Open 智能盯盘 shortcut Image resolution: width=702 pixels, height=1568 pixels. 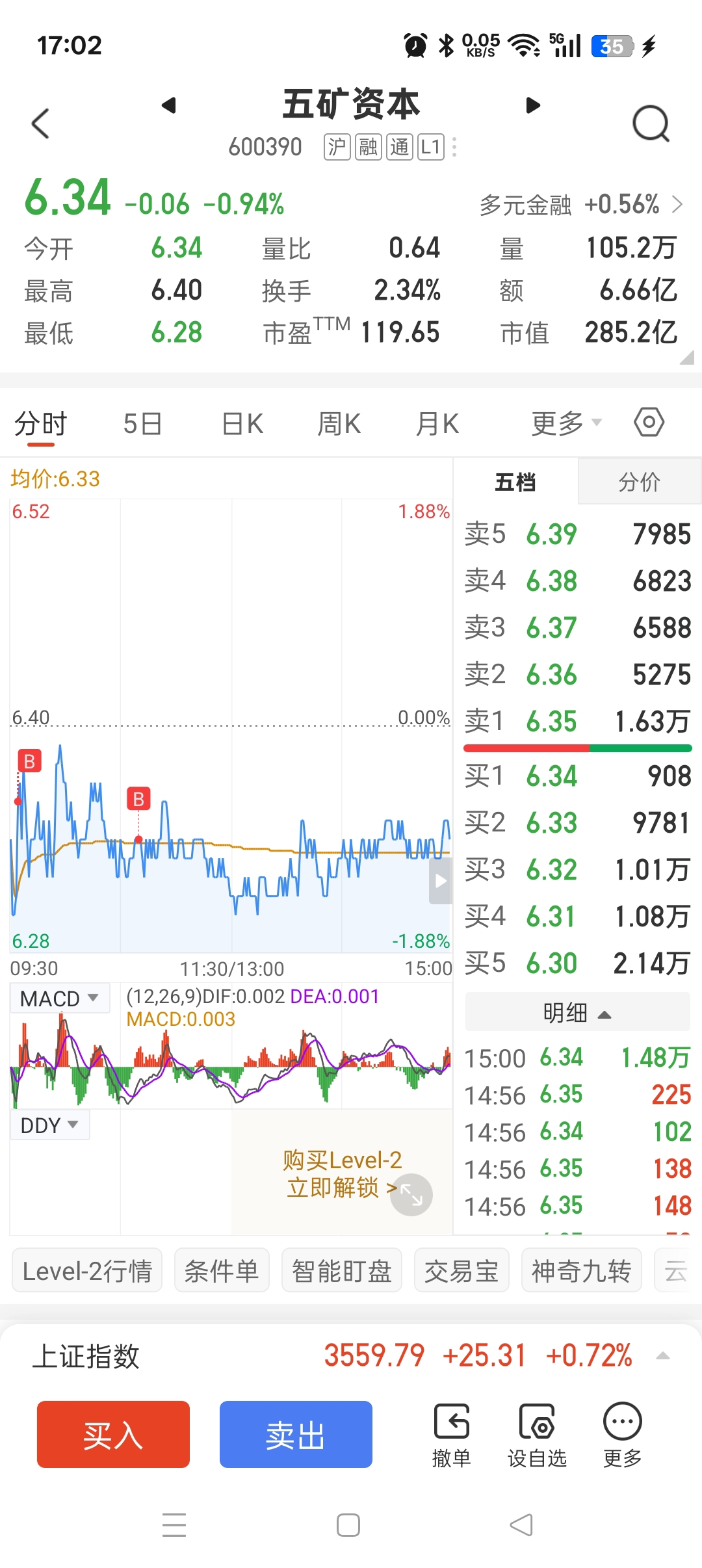(x=341, y=1270)
